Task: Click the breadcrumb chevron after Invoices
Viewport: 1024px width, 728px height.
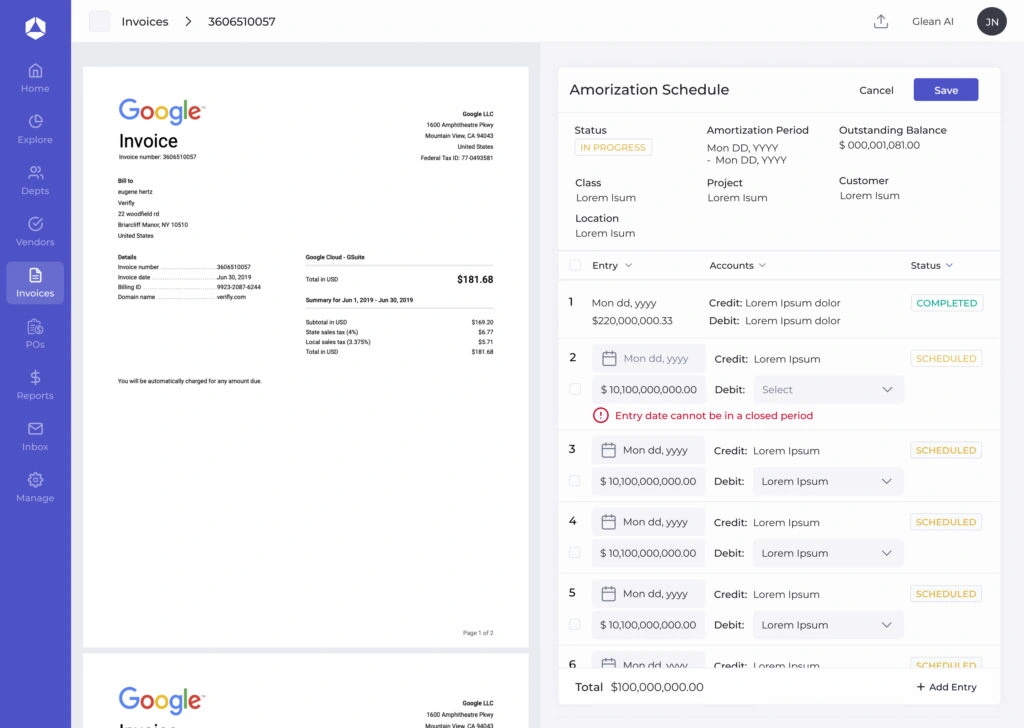Action: pyautogui.click(x=188, y=22)
